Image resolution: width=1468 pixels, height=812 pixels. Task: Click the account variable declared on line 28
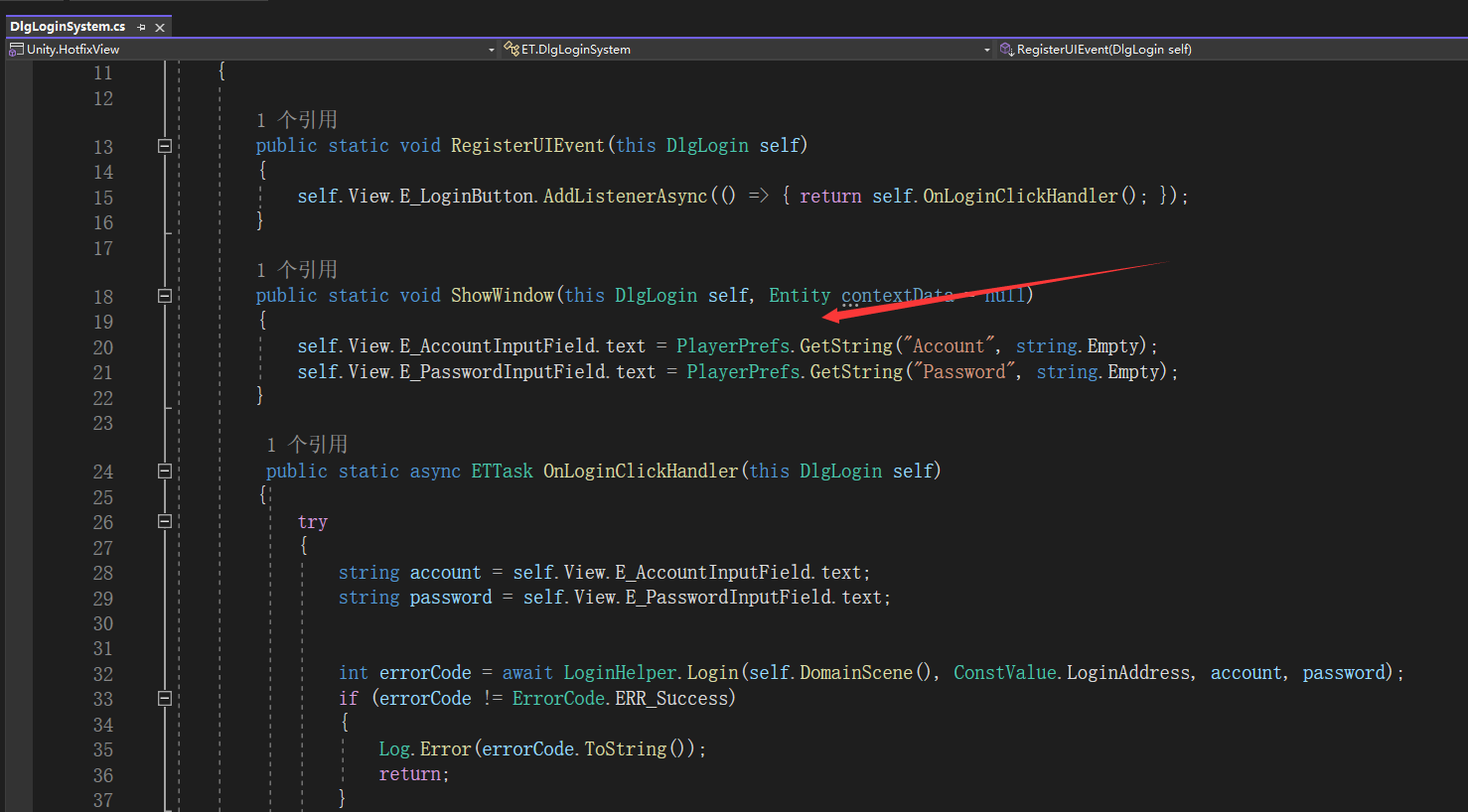(445, 573)
